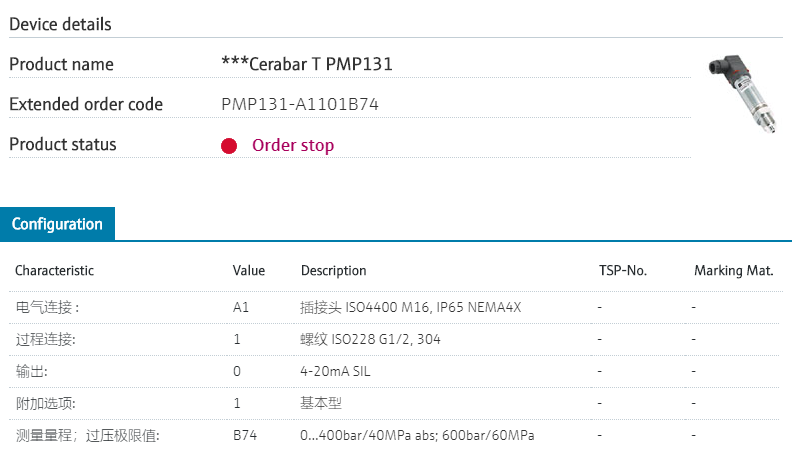Click the Order stop status text
The height and width of the screenshot is (461, 792).
click(293, 146)
